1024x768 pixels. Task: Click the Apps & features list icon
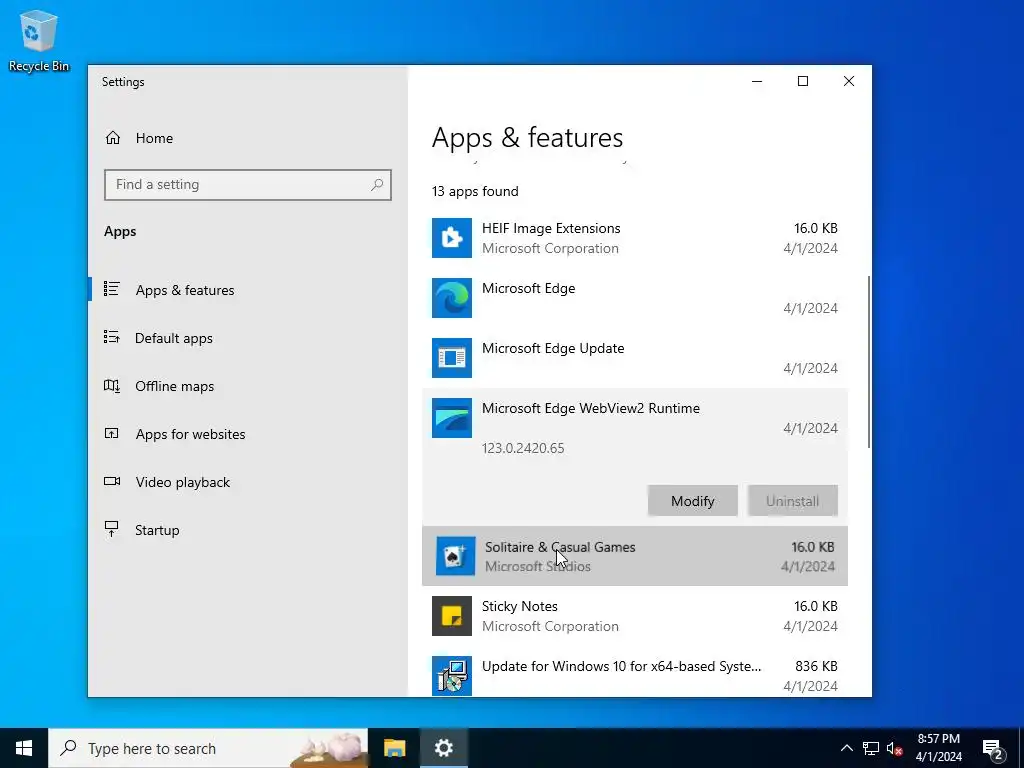[112, 289]
